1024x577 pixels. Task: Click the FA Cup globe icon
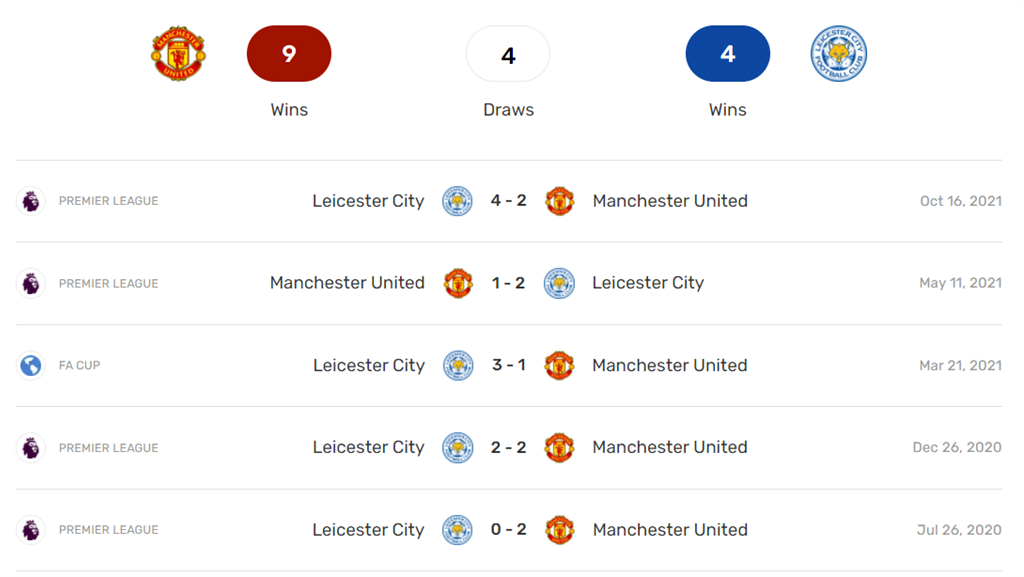[x=31, y=366]
